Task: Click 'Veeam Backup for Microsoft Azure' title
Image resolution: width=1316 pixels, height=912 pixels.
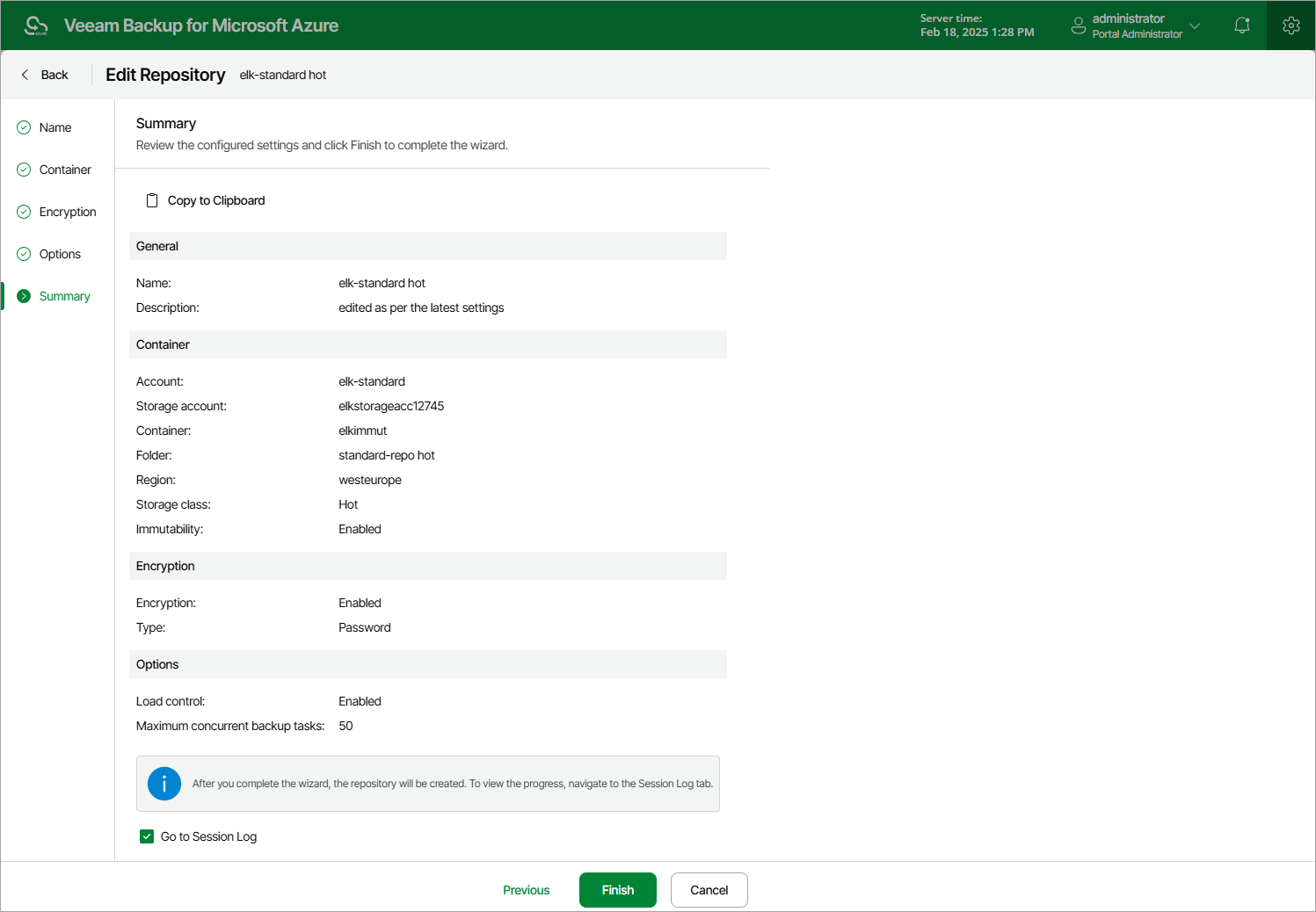Action: (x=201, y=25)
